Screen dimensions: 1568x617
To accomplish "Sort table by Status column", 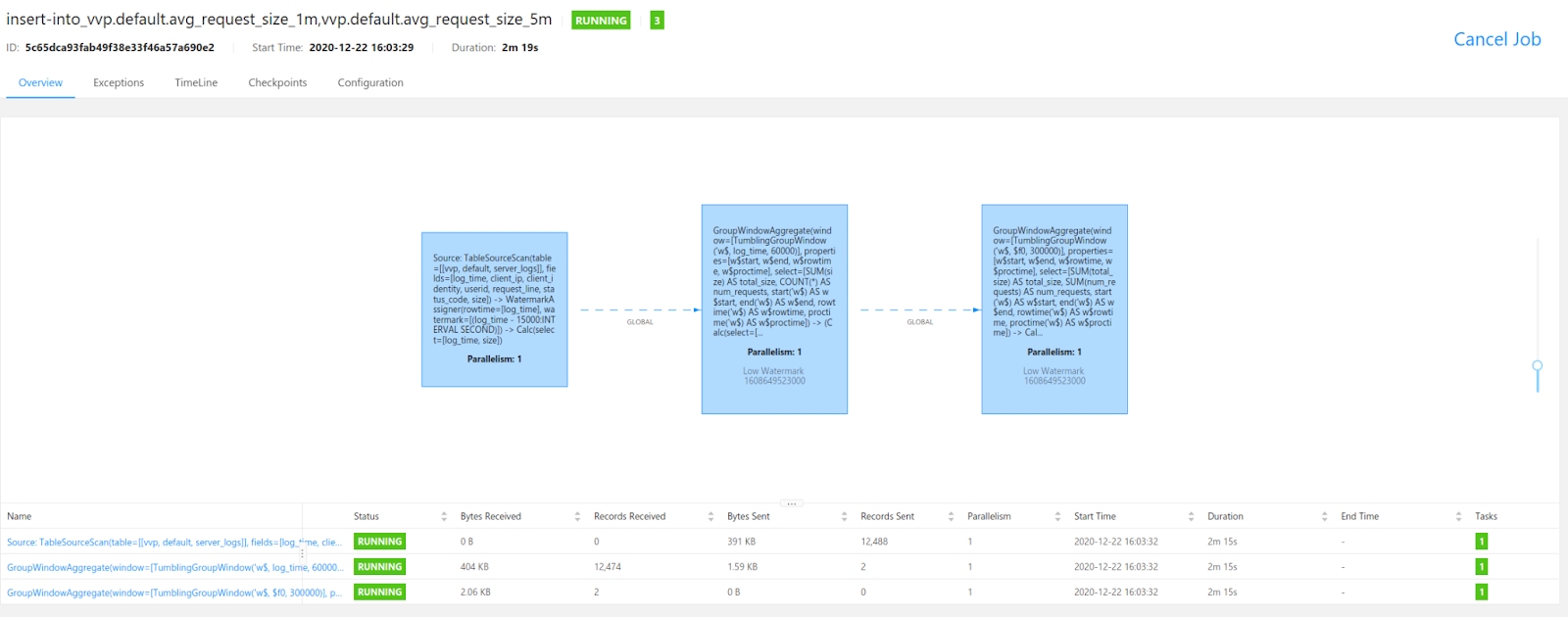I will tap(444, 516).
